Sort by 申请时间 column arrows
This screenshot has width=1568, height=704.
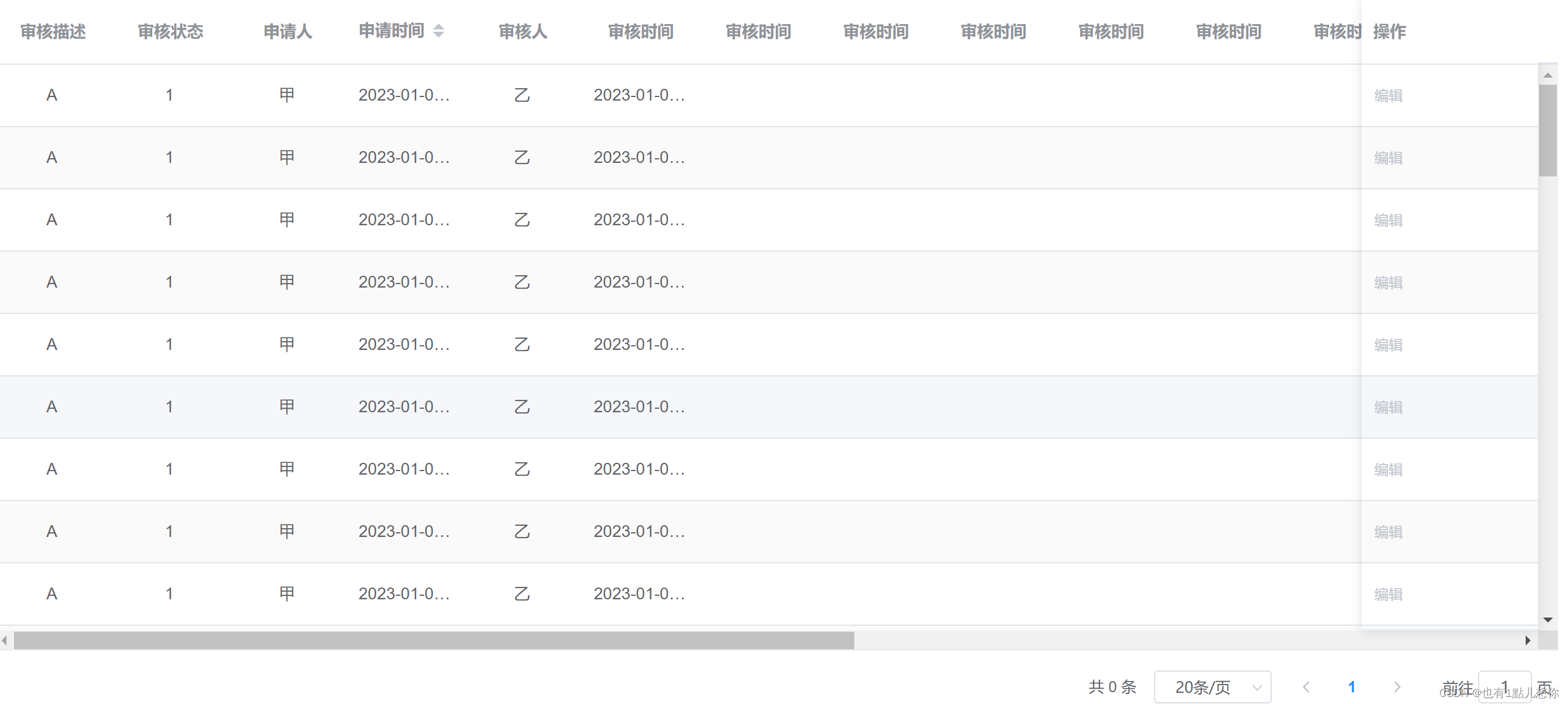(x=438, y=31)
